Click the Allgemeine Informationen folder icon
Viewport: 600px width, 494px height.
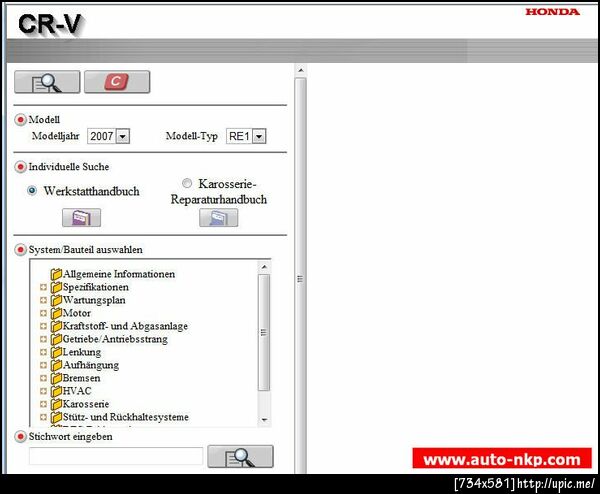56,274
